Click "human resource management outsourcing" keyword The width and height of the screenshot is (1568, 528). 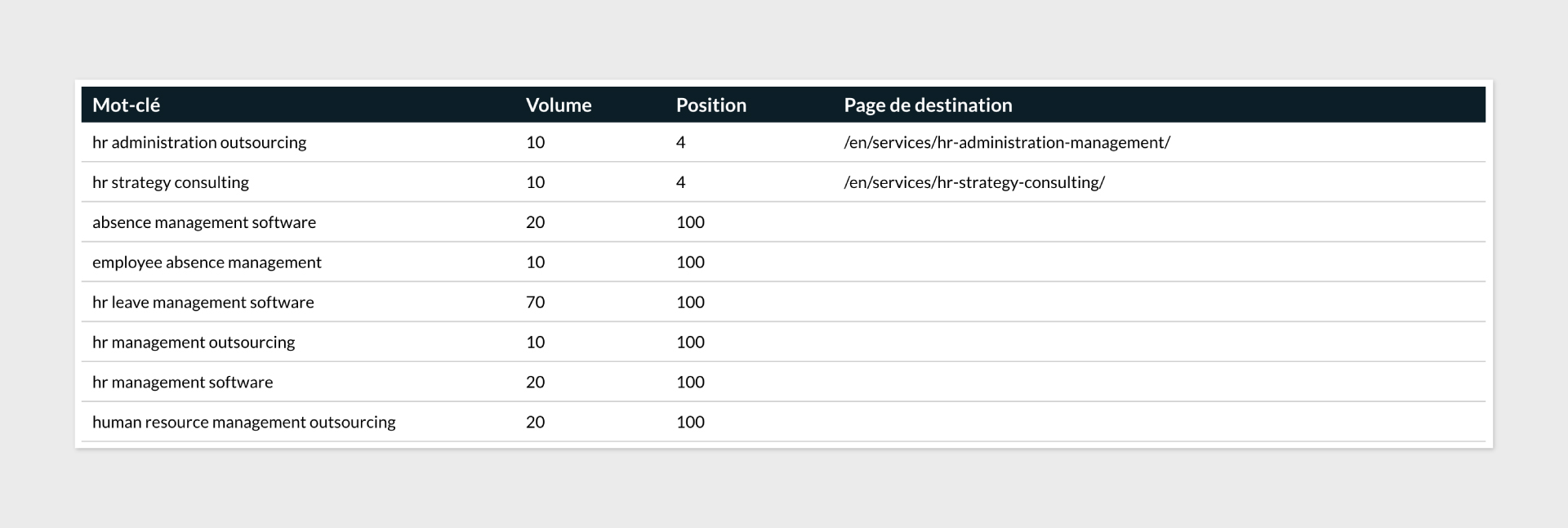(244, 423)
